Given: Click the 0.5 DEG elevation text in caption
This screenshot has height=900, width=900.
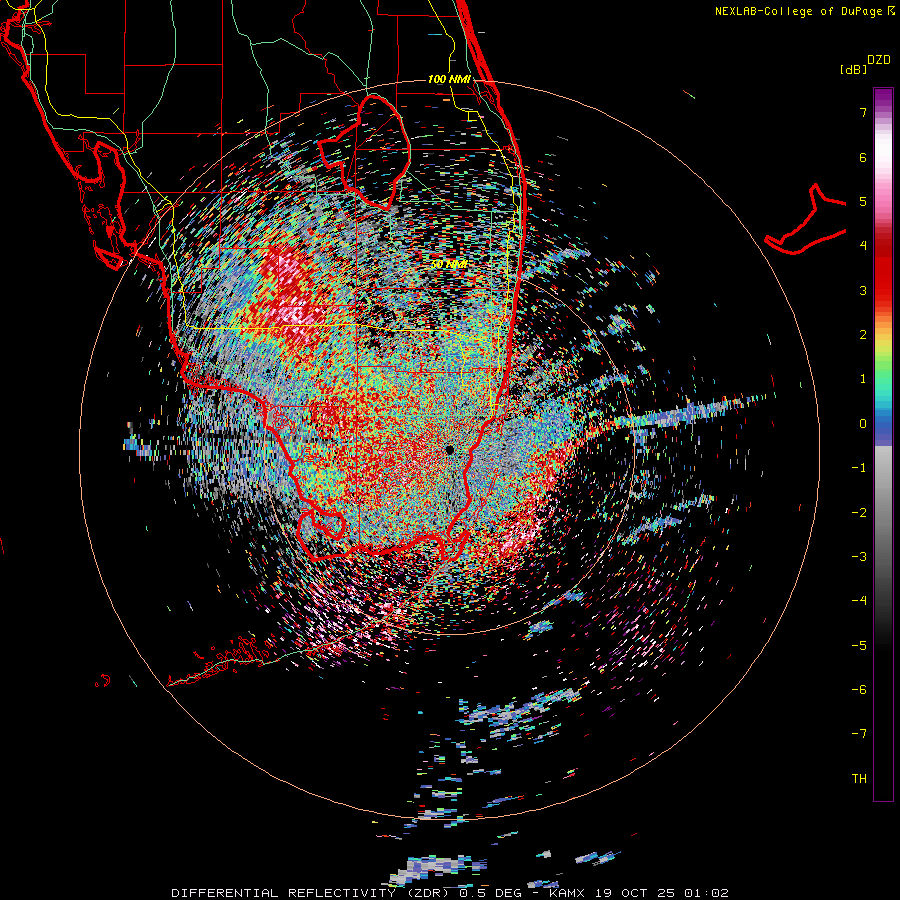Looking at the screenshot, I should pyautogui.click(x=493, y=893).
